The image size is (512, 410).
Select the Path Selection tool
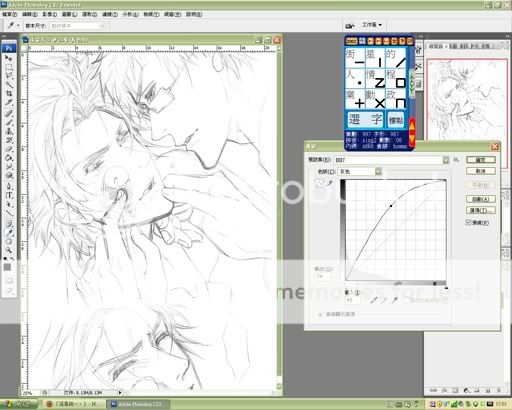click(x=9, y=204)
